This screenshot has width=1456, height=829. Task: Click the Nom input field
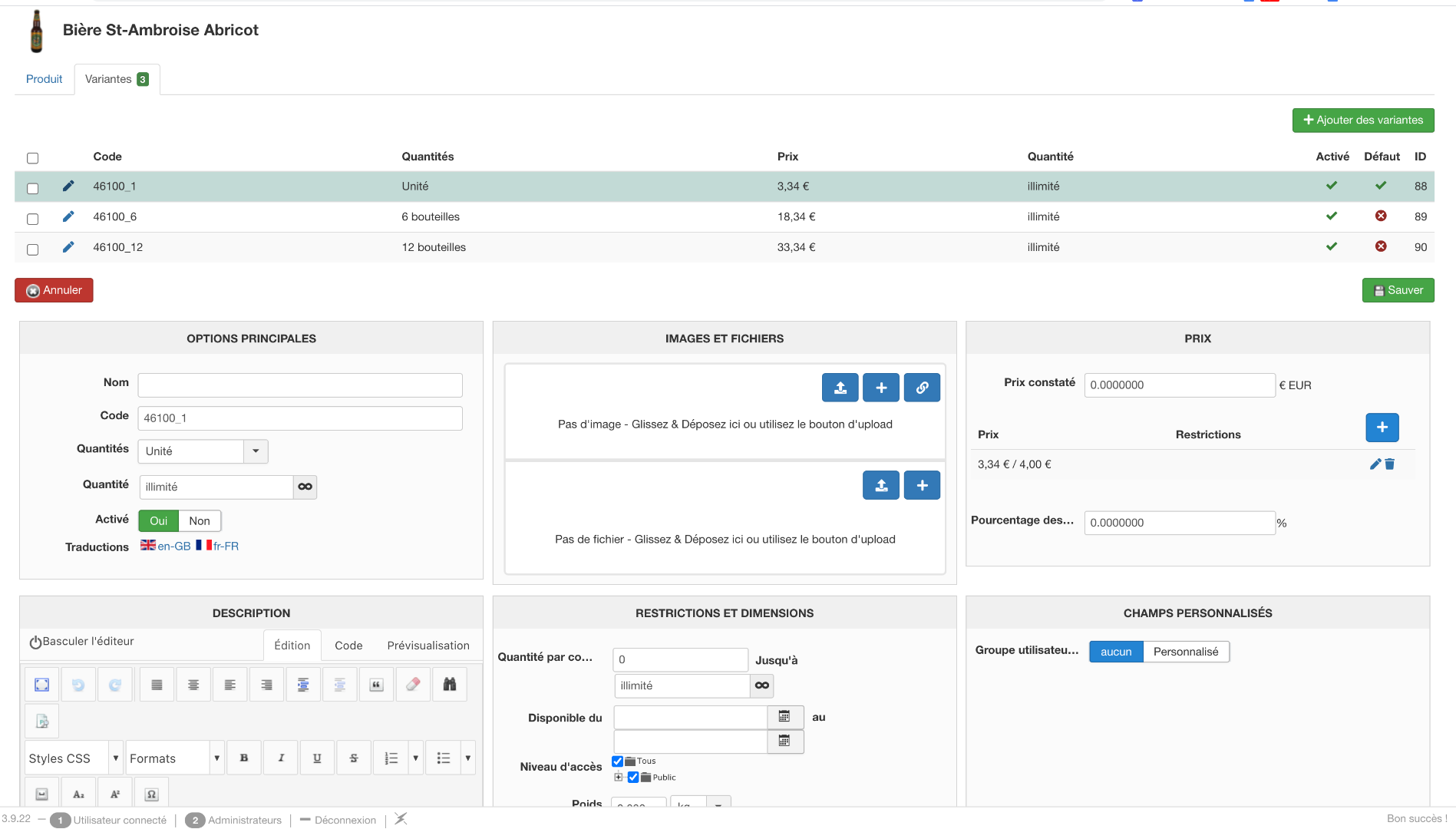click(x=299, y=385)
